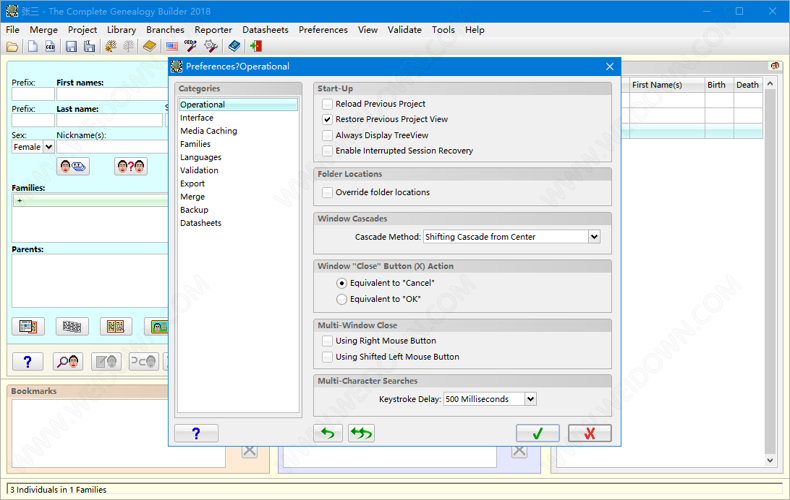
Task: Click the single green undo arrow button
Action: point(327,433)
